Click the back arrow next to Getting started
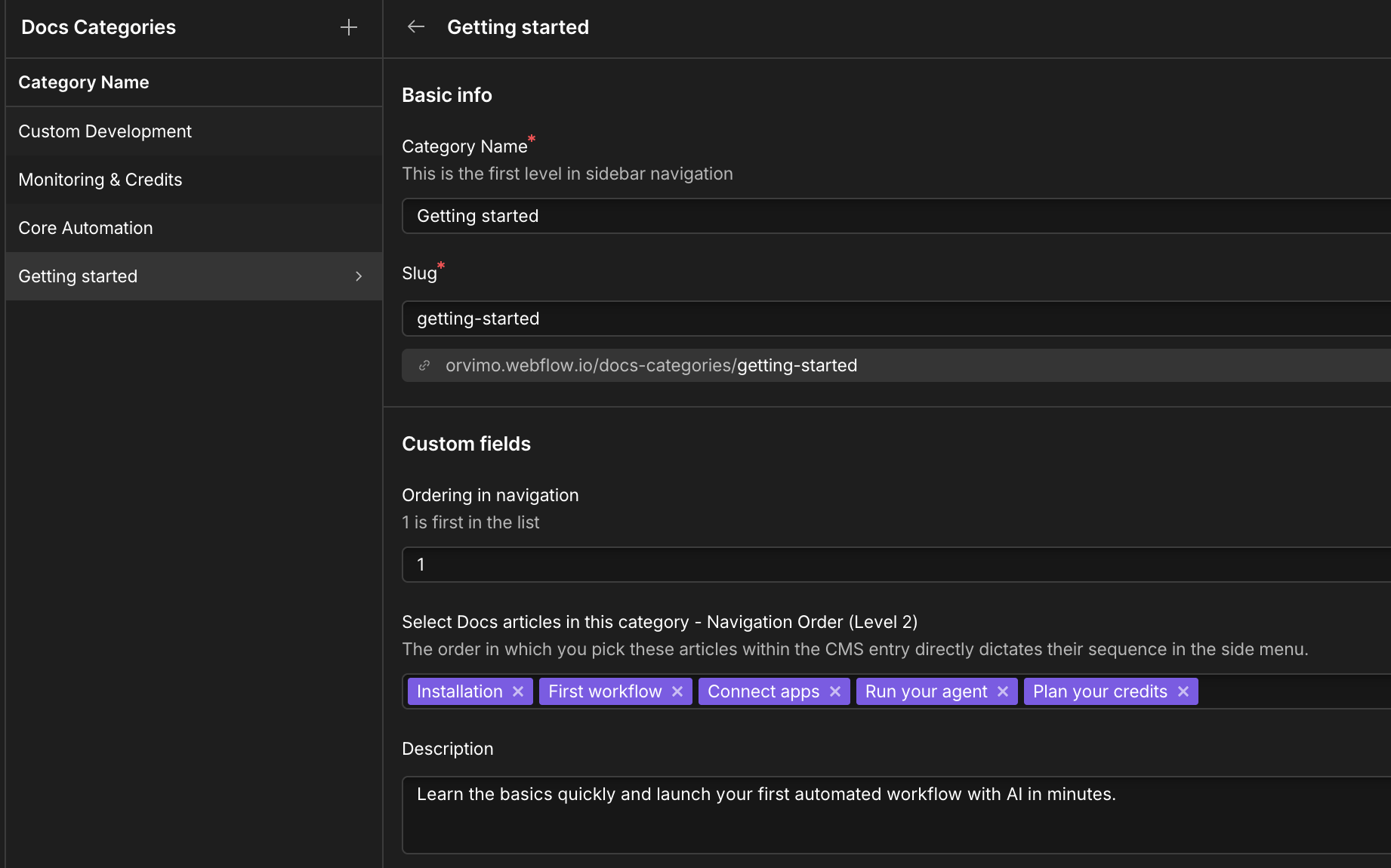Screen dimensions: 1391x868 point(415,26)
